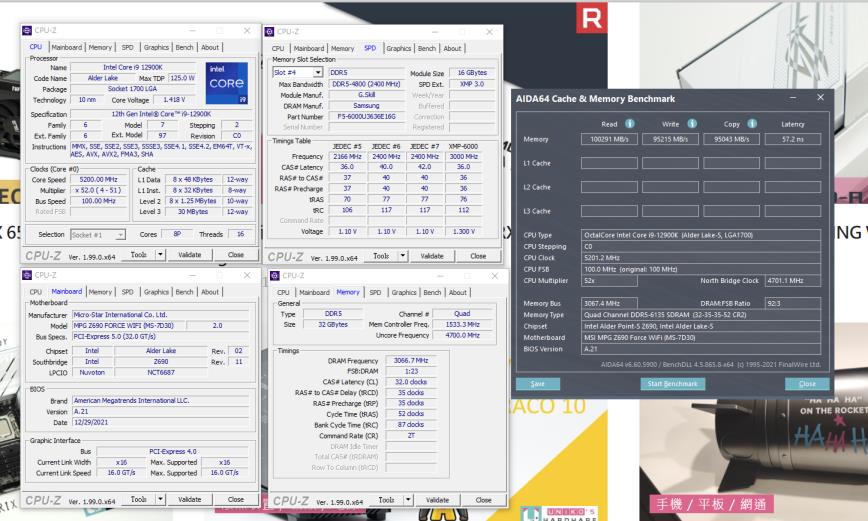Click the Read info icon in AIDA64
The height and width of the screenshot is (521, 868).
point(629,123)
